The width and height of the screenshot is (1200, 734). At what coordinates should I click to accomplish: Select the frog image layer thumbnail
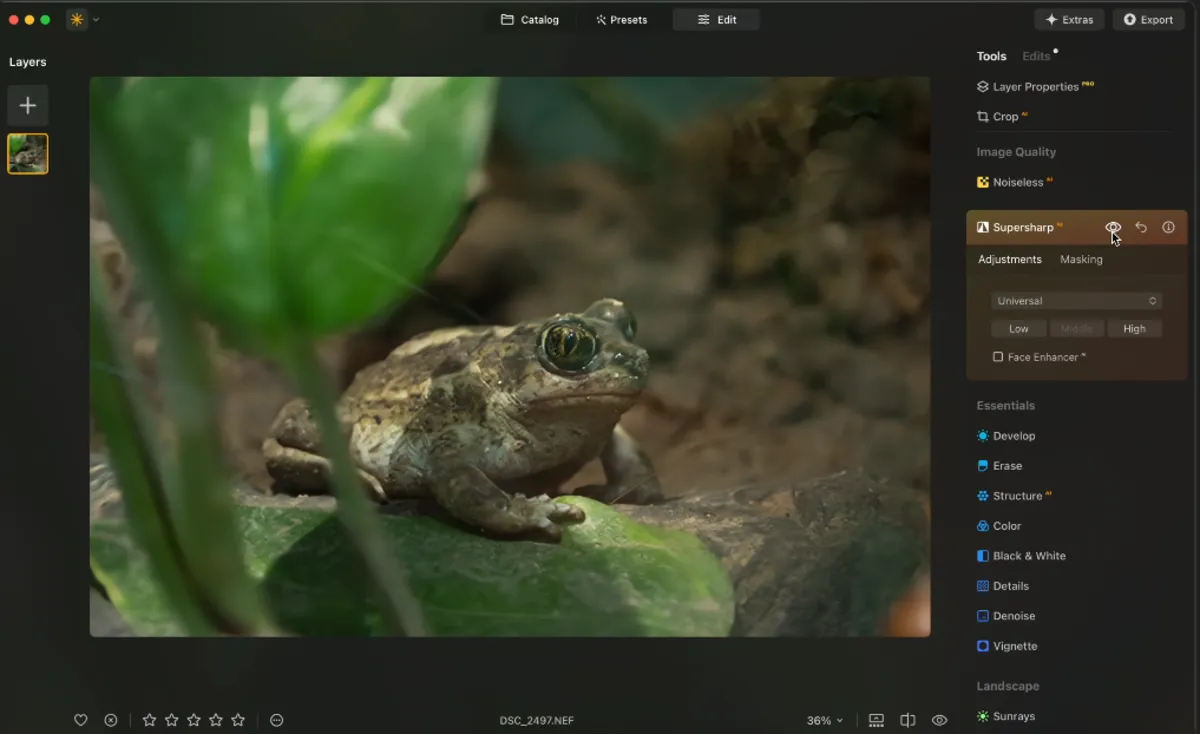[x=27, y=153]
